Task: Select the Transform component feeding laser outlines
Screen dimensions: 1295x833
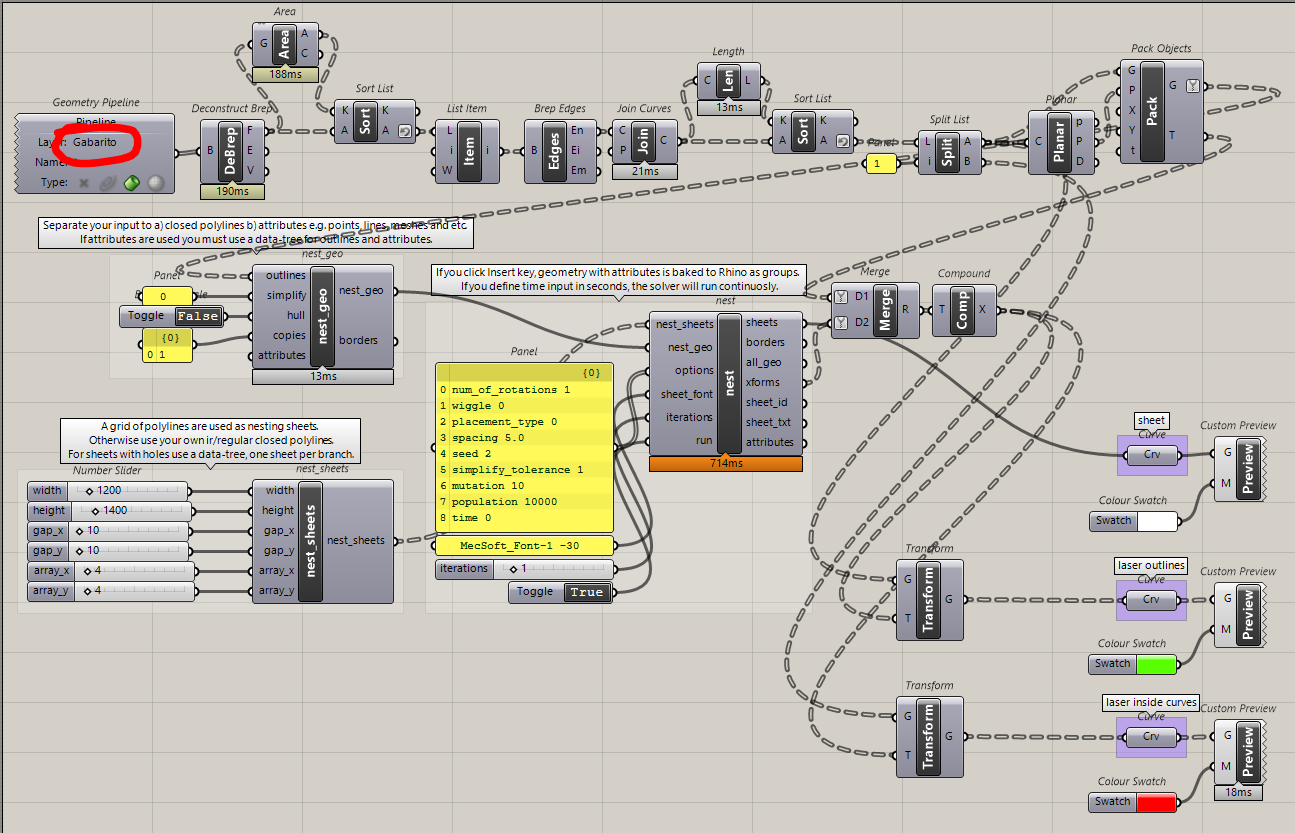Action: point(930,599)
